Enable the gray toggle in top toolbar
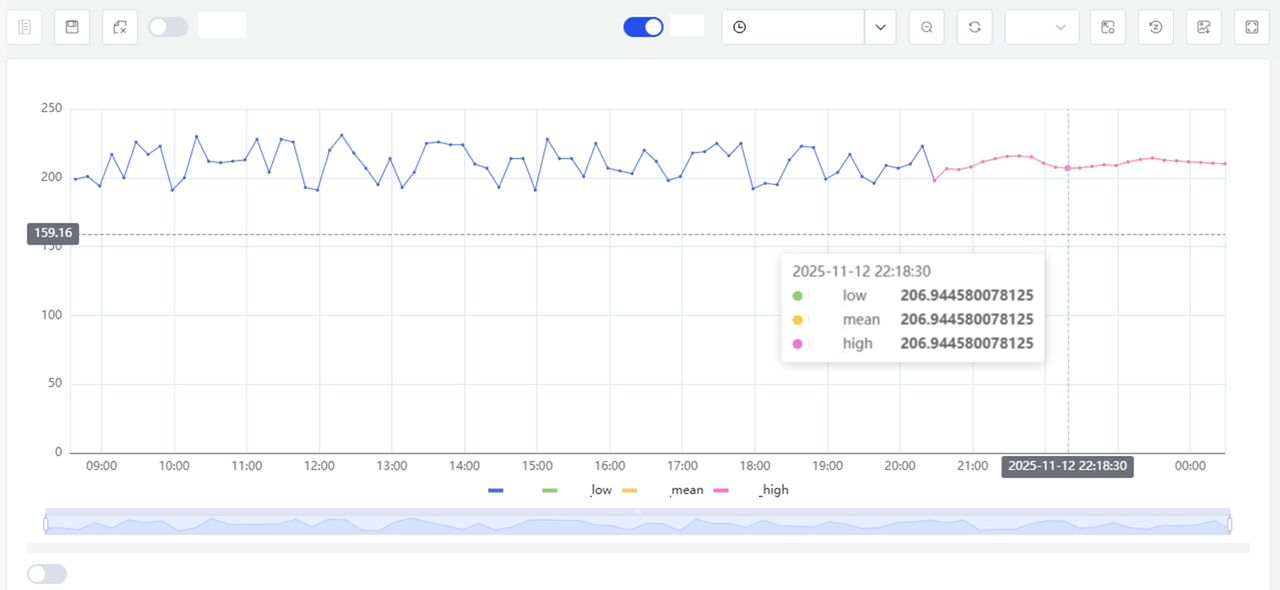The width and height of the screenshot is (1280, 590). coord(168,27)
